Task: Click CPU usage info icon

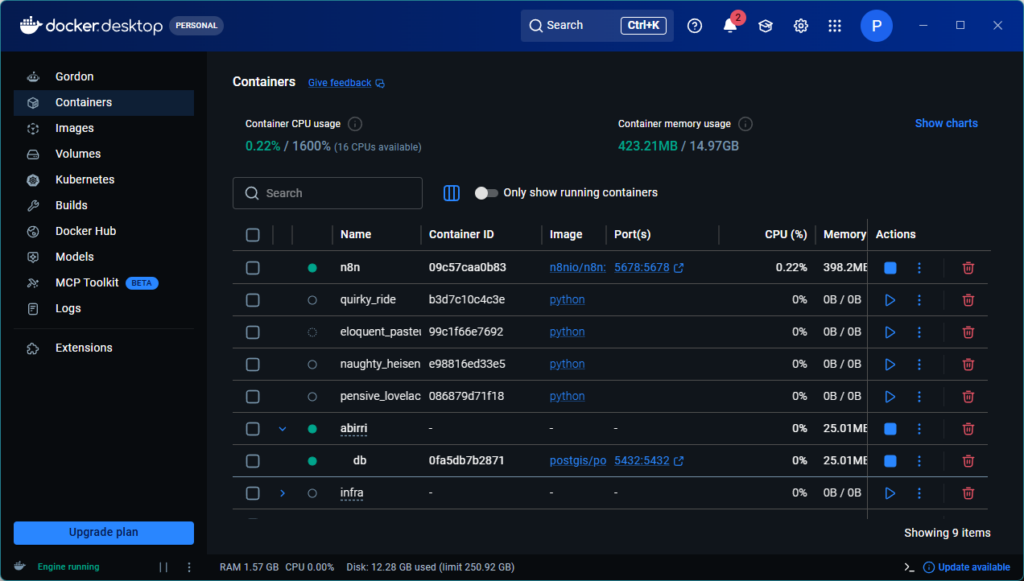Action: tap(355, 124)
